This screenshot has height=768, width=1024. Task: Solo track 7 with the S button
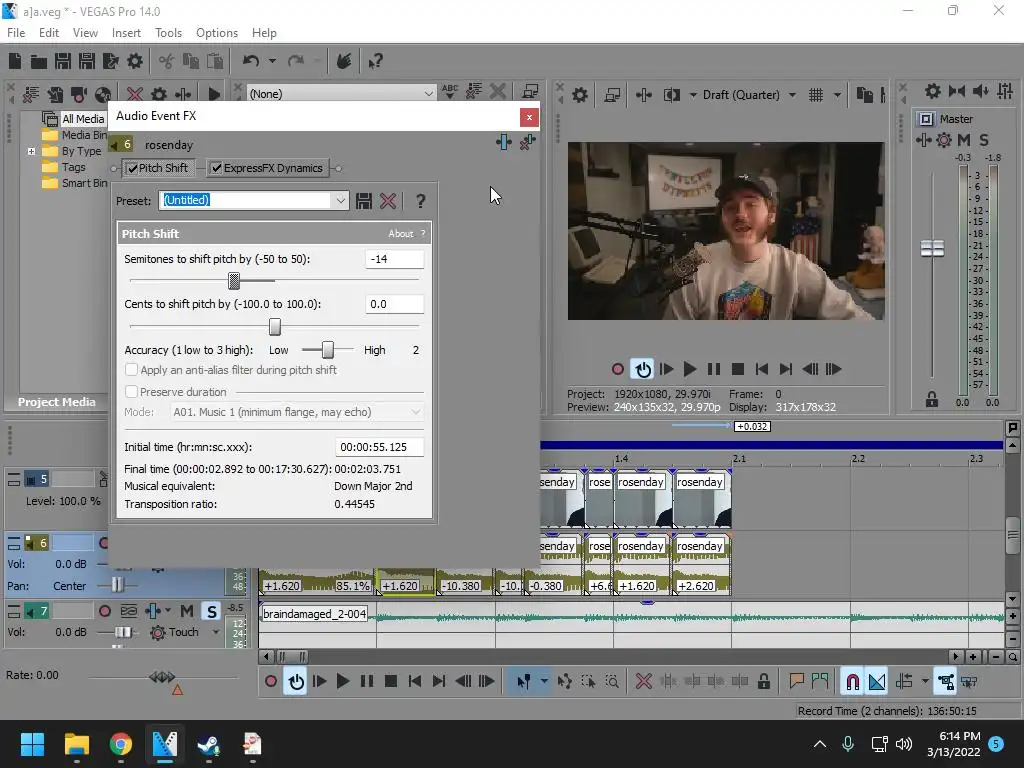[211, 611]
